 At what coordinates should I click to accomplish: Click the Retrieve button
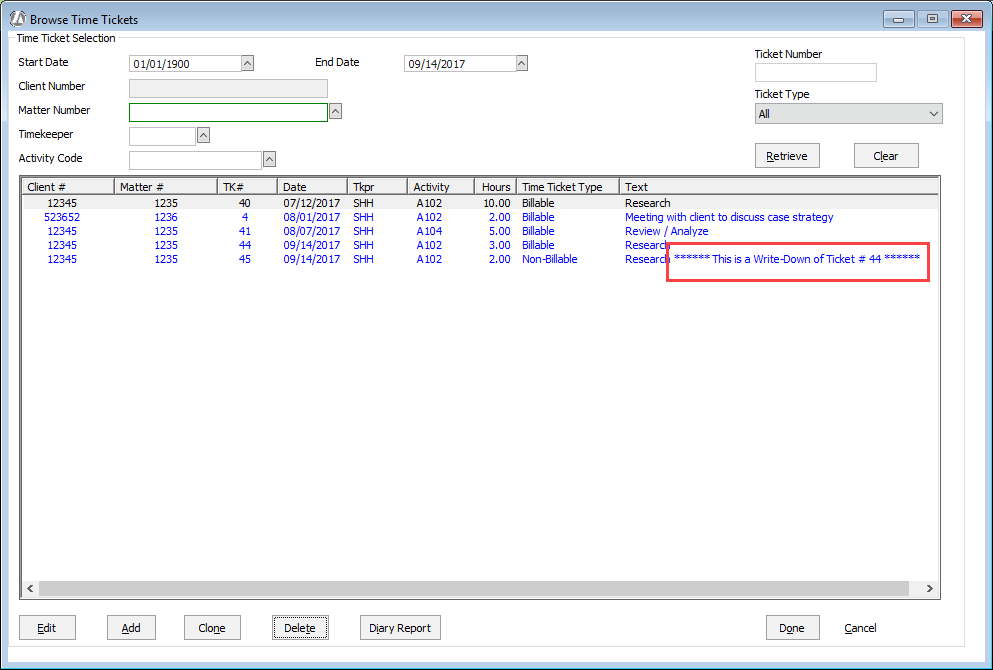tap(787, 156)
